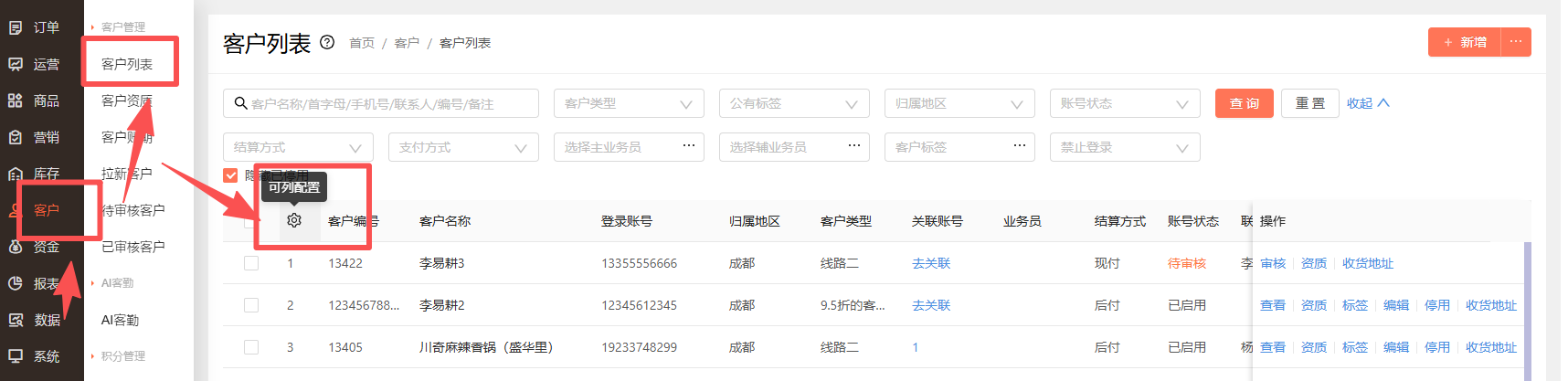Open the 支付方式 dropdown
Viewport: 1568px width, 381px height.
(463, 147)
